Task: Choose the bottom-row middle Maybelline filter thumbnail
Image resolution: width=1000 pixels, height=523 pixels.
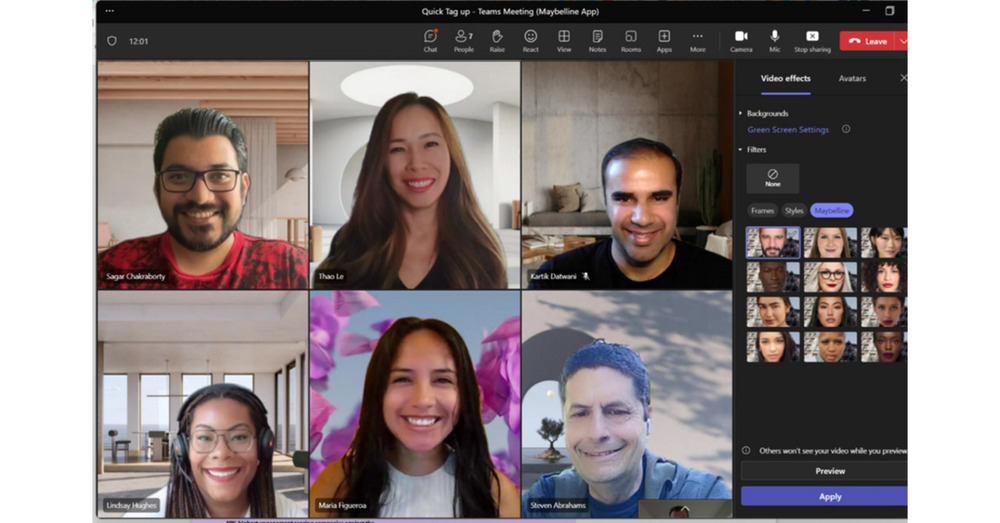Action: [x=830, y=346]
